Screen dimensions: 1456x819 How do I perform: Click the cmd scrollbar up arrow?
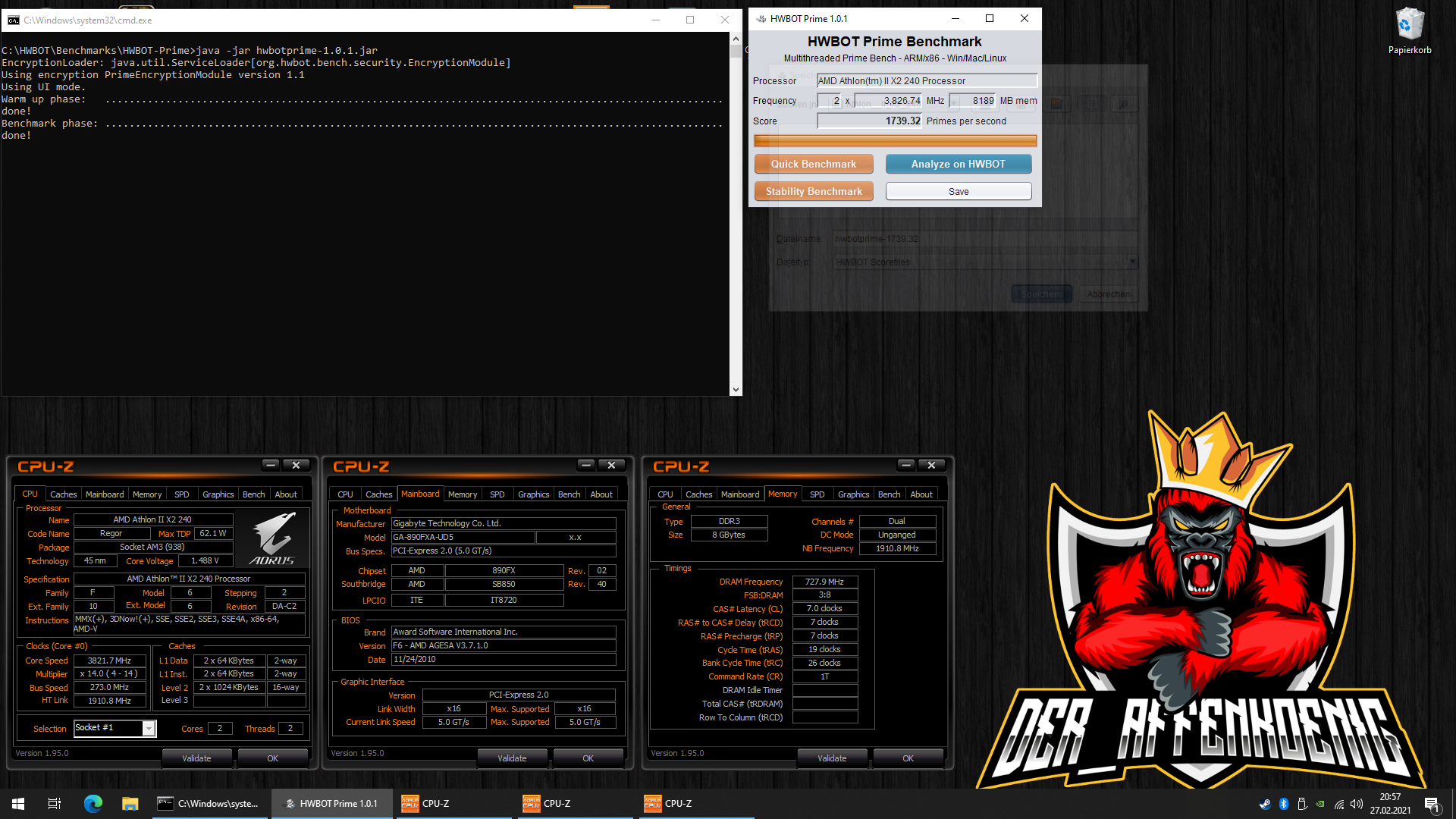(x=736, y=38)
